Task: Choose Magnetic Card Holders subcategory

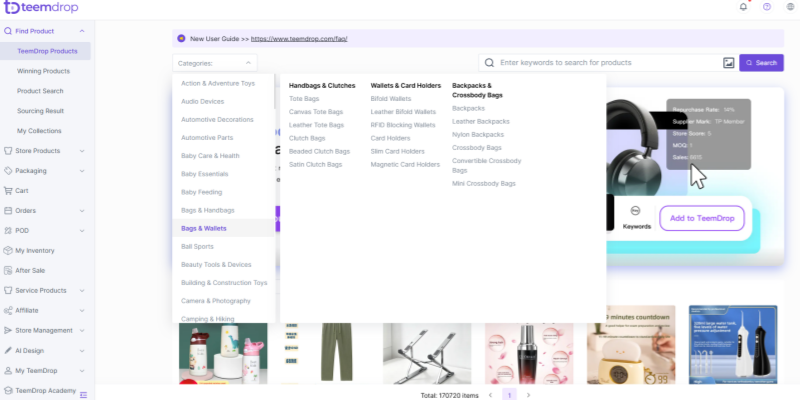Action: 405,164
